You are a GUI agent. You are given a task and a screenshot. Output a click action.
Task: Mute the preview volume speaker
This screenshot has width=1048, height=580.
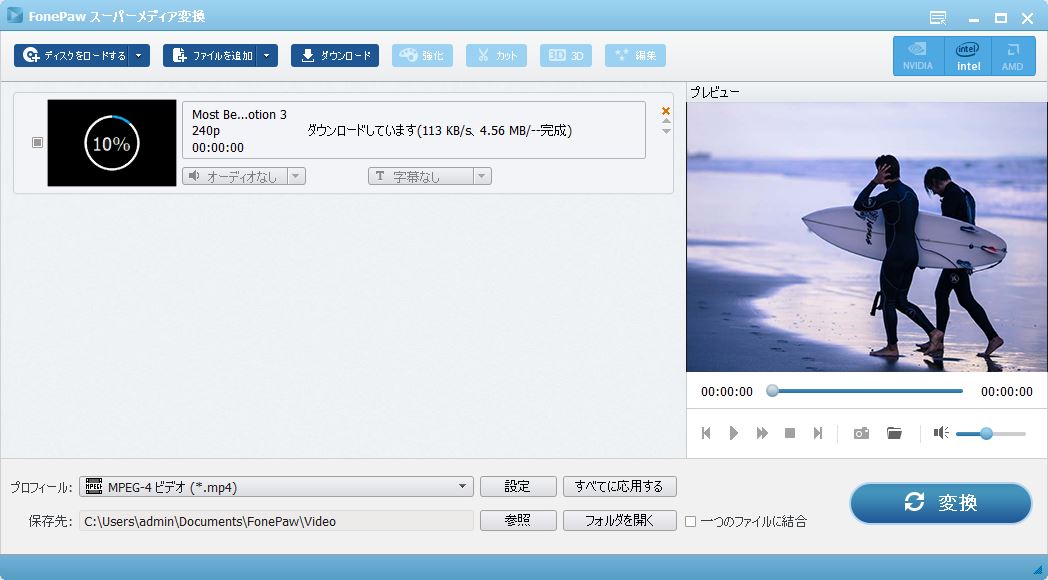(940, 433)
